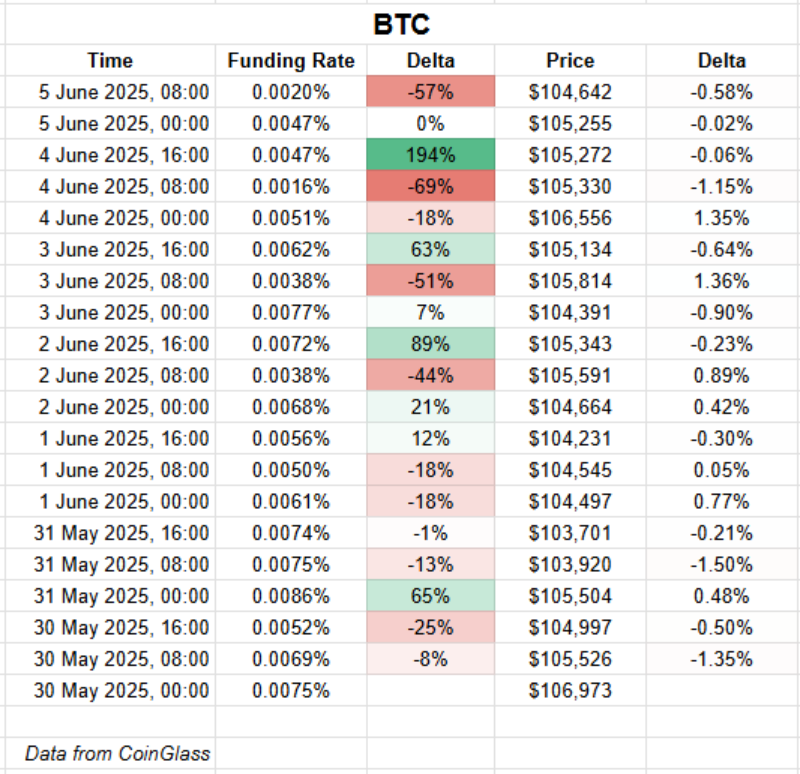Click the BTC title cell
The image size is (800, 774).
[x=402, y=24]
